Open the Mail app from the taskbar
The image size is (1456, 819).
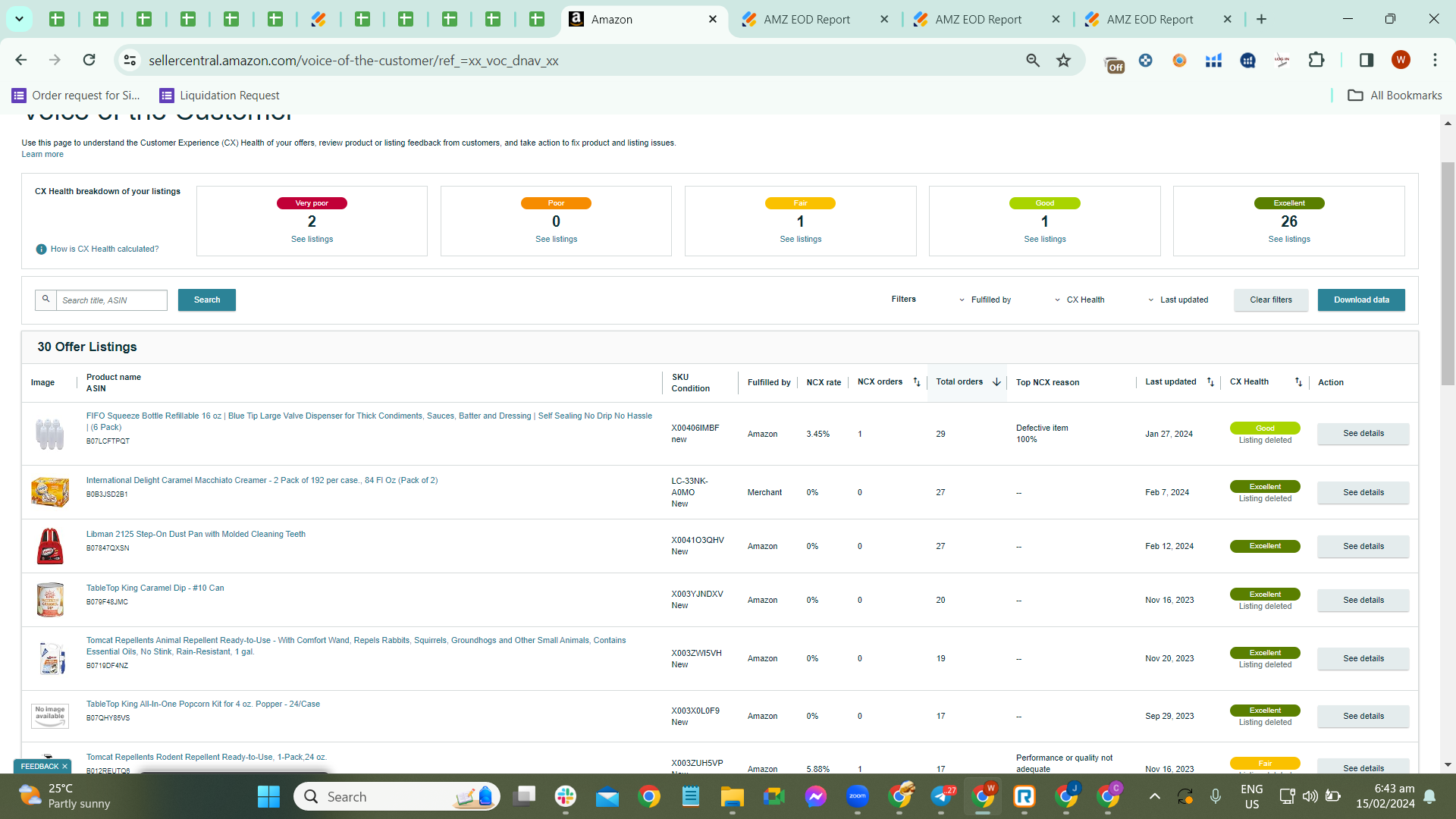tap(607, 796)
